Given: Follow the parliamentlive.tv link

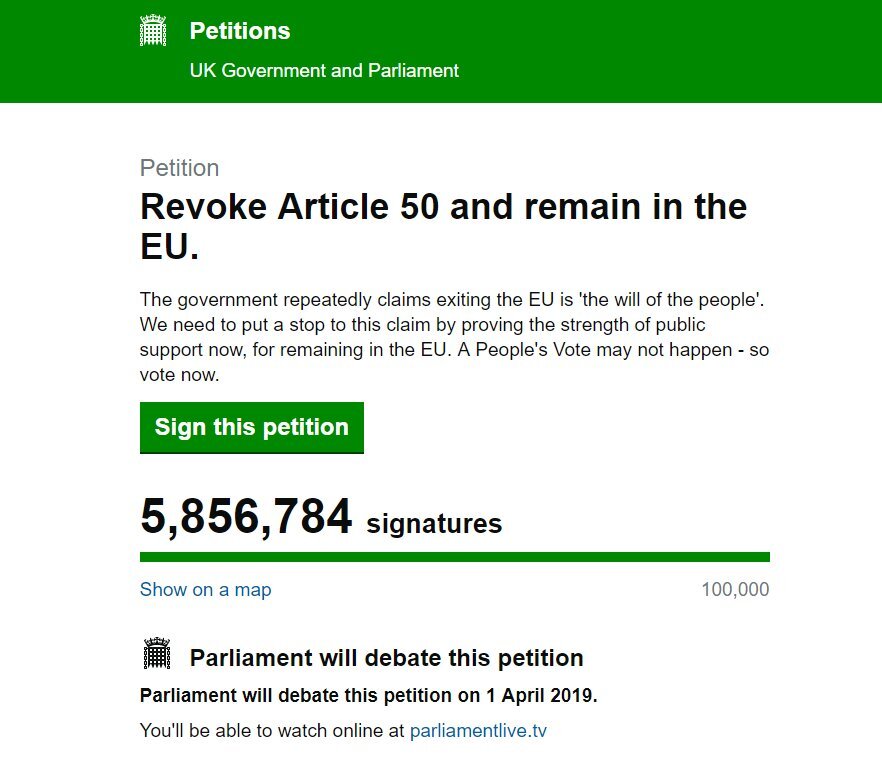Looking at the screenshot, I should click(x=478, y=731).
